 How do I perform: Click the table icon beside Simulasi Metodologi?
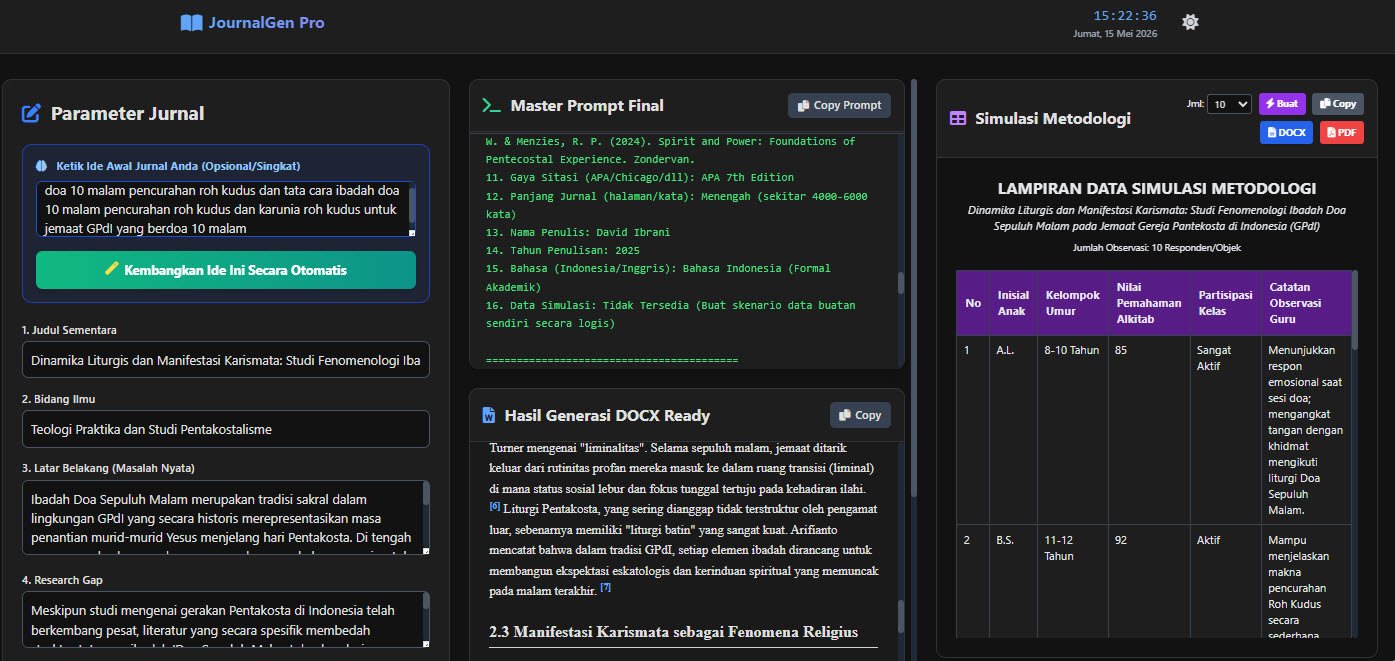(x=958, y=118)
